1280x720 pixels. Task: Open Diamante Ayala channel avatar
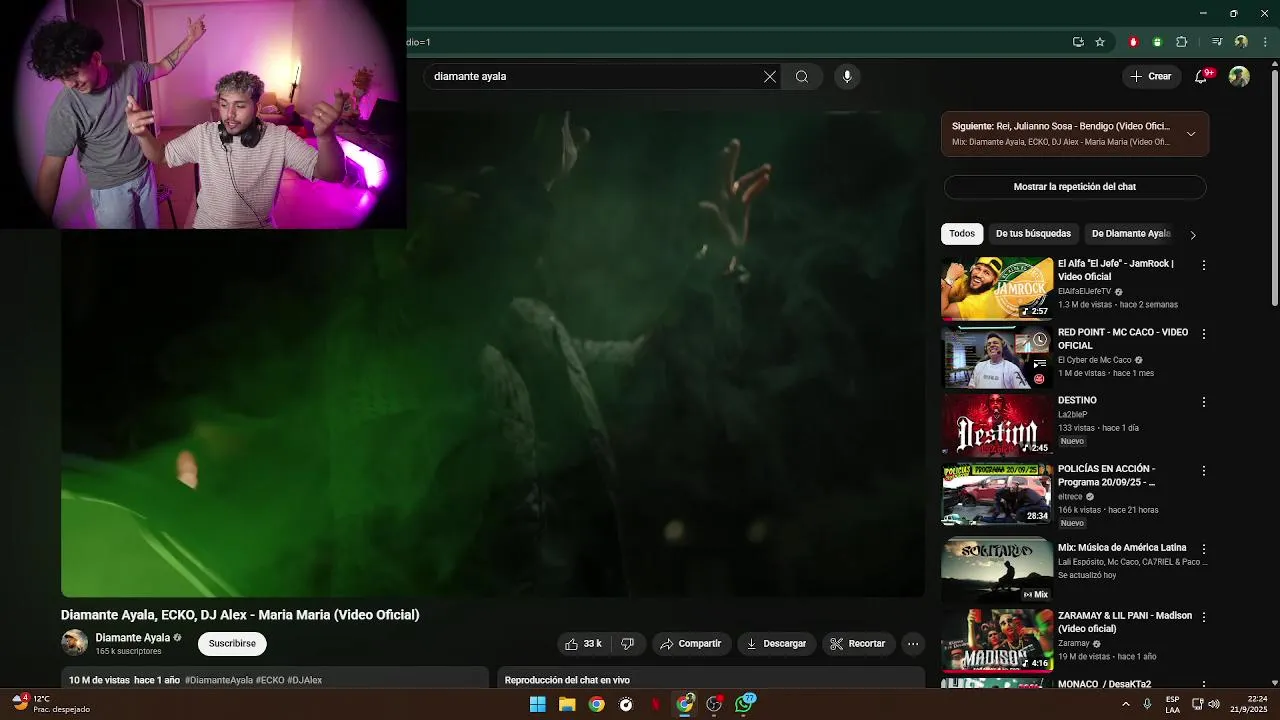pyautogui.click(x=74, y=642)
